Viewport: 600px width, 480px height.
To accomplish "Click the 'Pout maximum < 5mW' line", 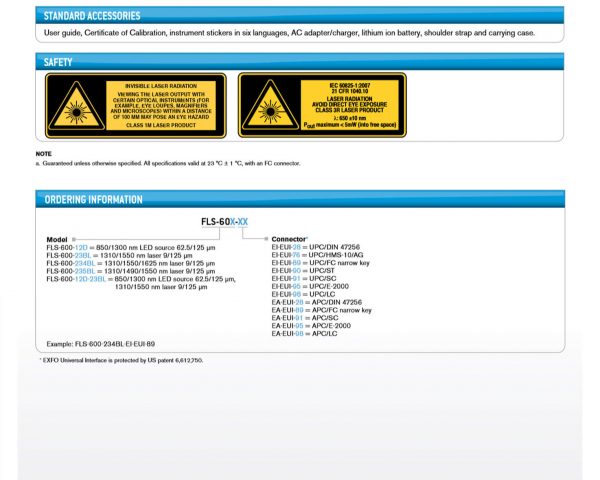I will coord(350,125).
